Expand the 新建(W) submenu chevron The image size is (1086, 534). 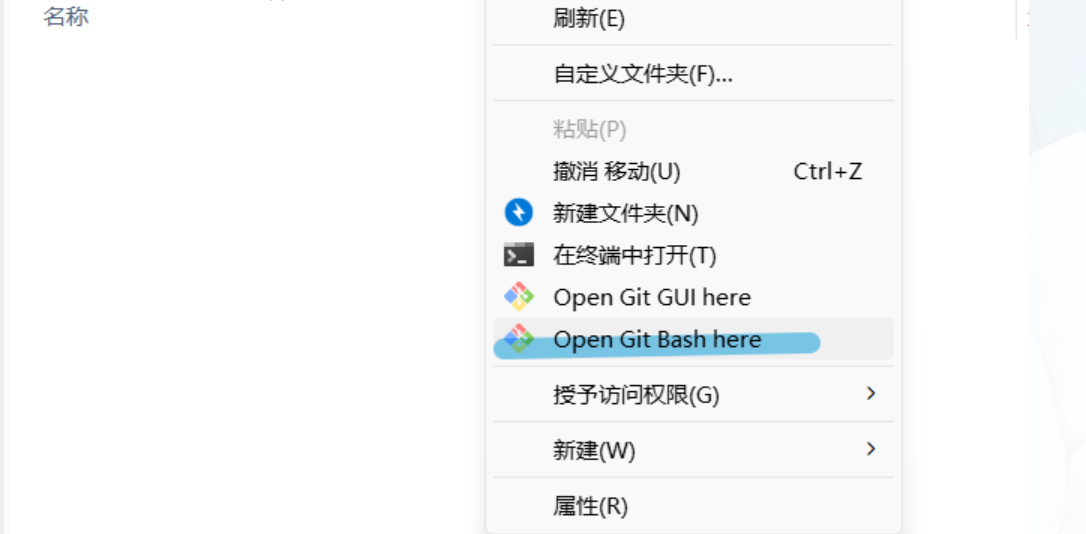coord(871,449)
